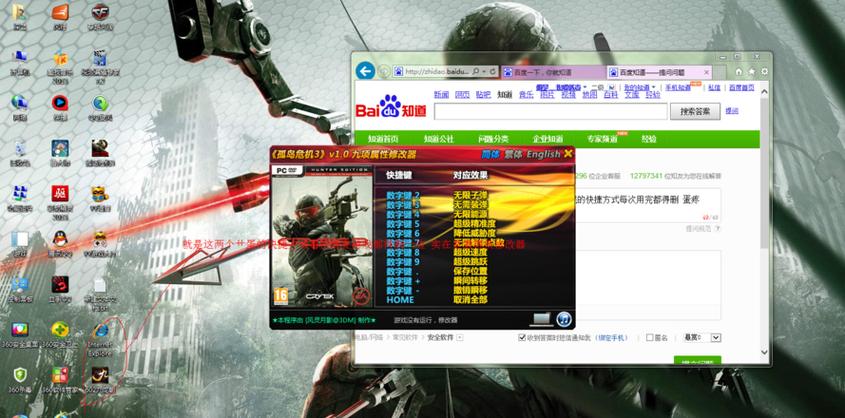845x418 pixels.
Task: Open the 企业知道 menu item
Action: [x=548, y=139]
